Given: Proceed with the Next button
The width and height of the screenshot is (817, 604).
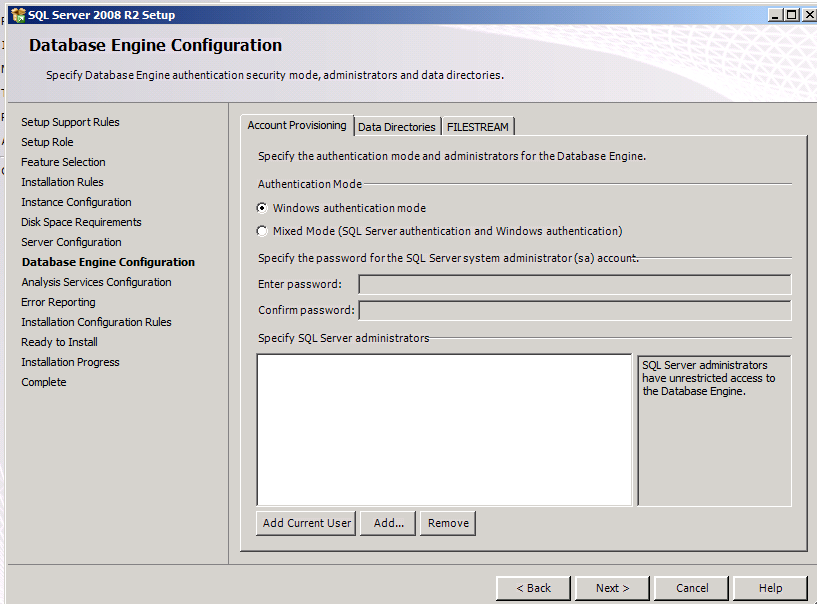Looking at the screenshot, I should pyautogui.click(x=612, y=588).
